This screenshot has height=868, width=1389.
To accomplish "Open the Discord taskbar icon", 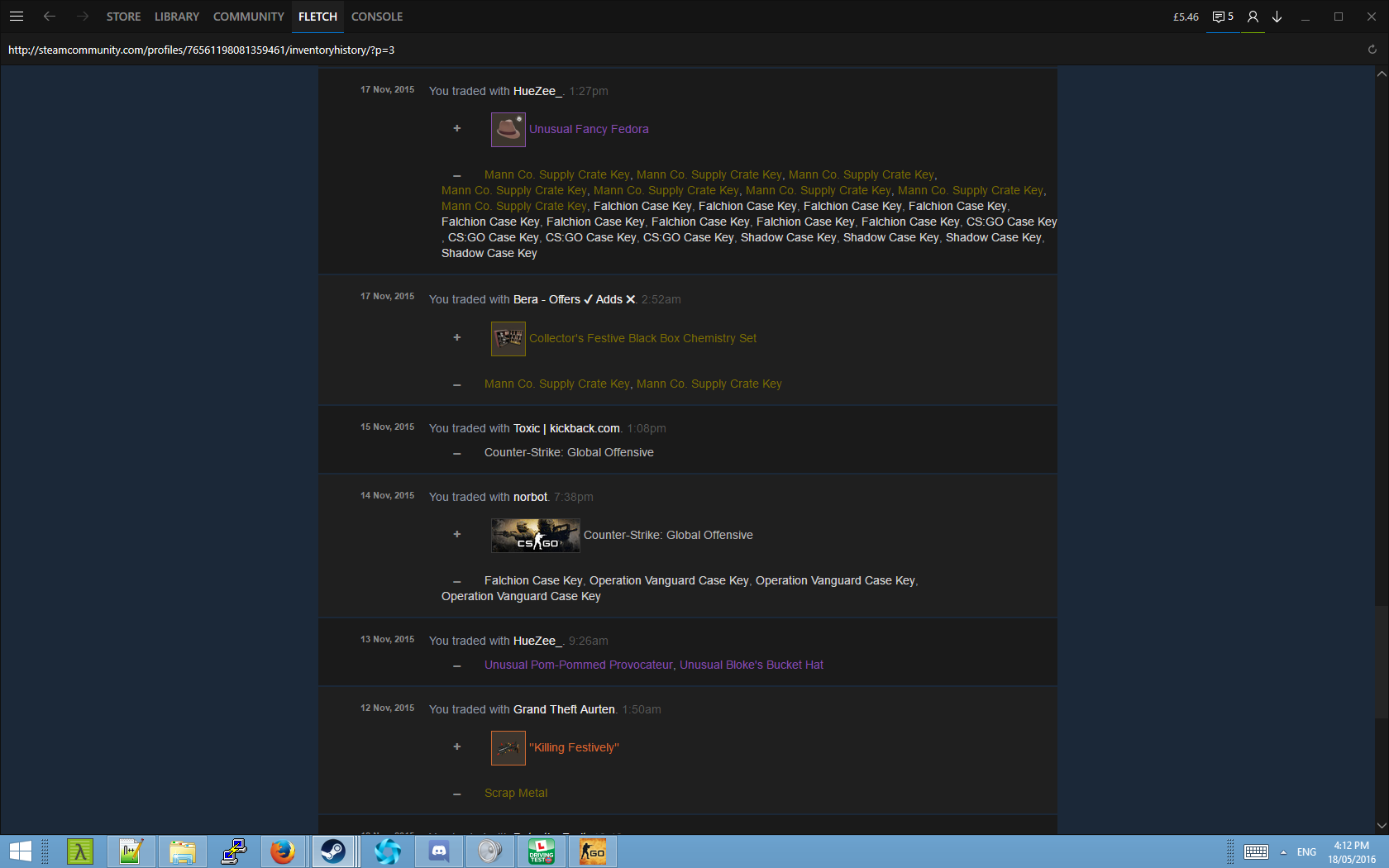I will click(x=439, y=851).
